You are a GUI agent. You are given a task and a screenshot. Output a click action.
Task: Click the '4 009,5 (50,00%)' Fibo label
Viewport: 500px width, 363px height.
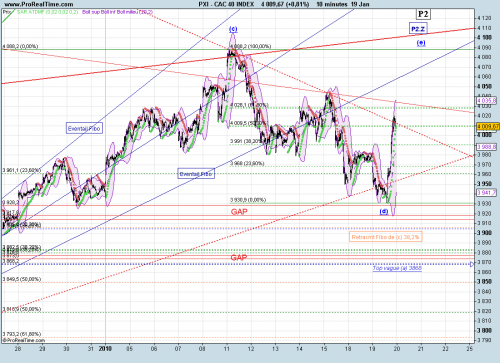[249, 123]
